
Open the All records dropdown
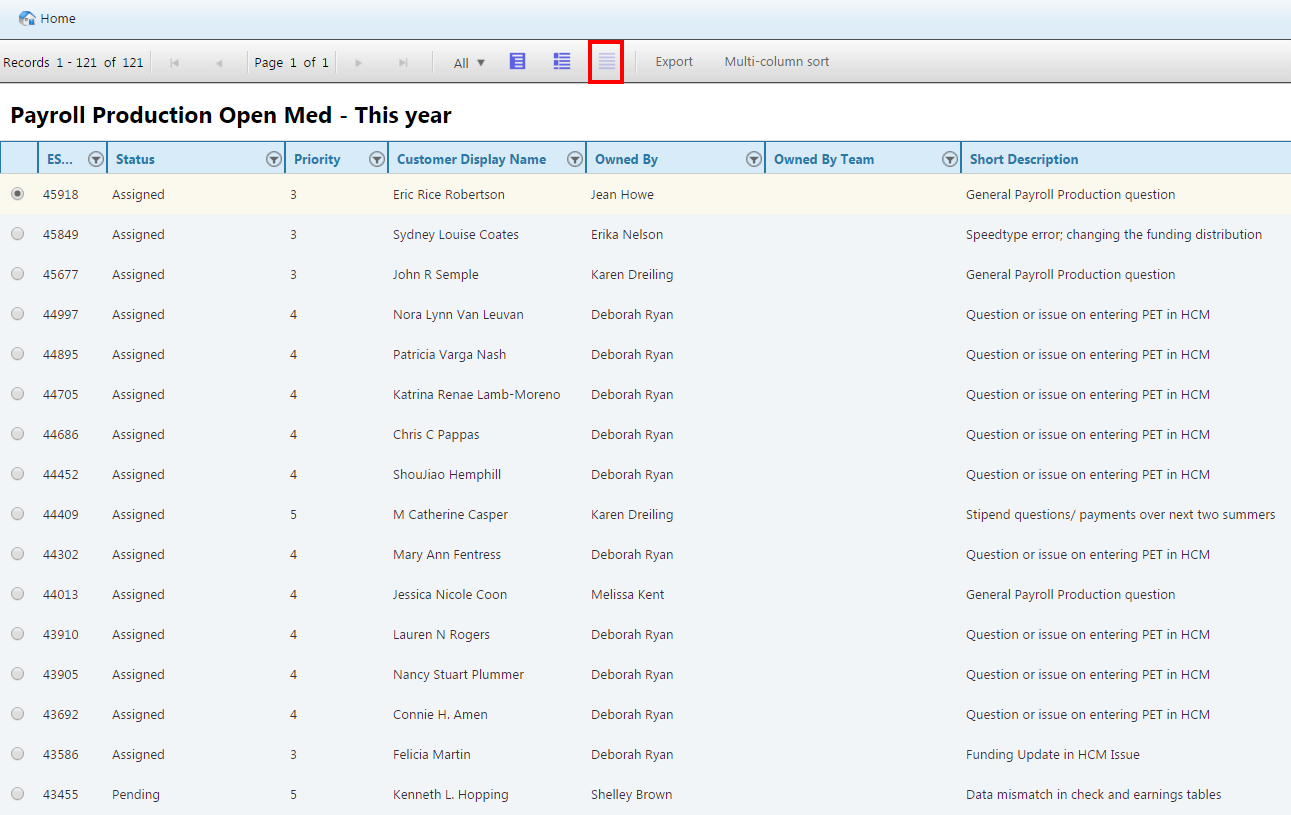(x=469, y=63)
